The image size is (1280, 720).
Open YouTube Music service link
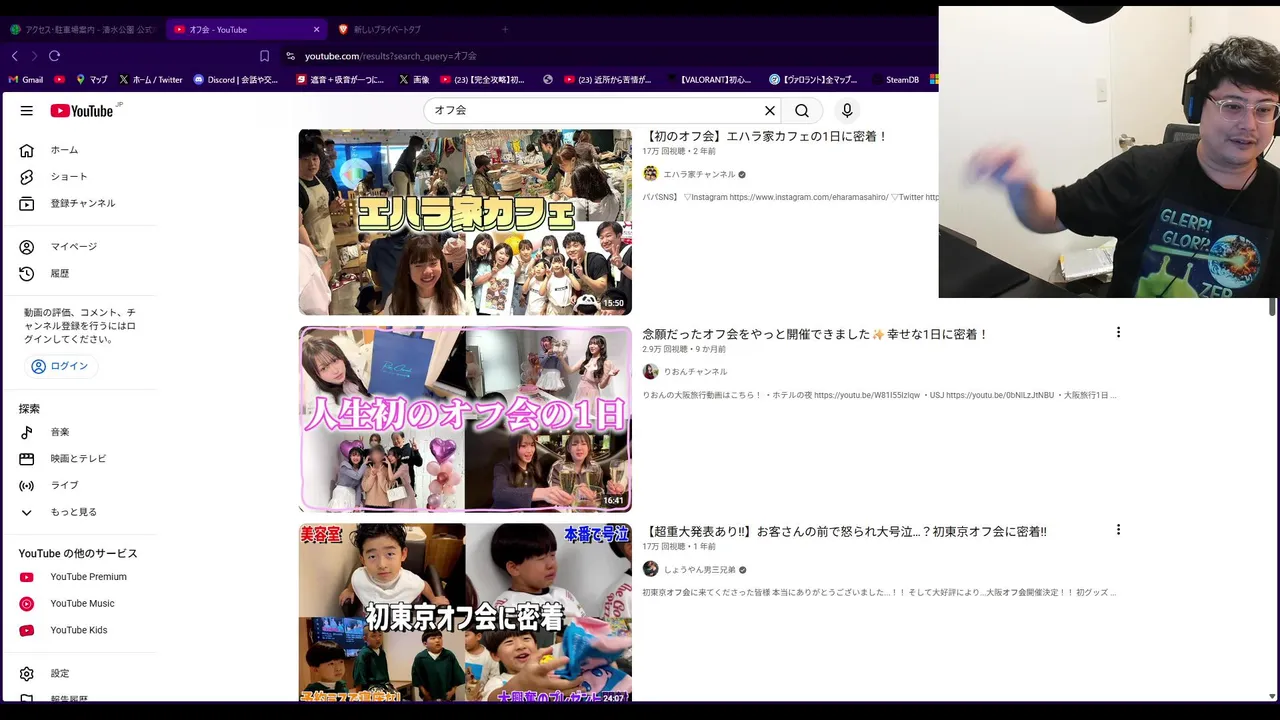pos(80,604)
